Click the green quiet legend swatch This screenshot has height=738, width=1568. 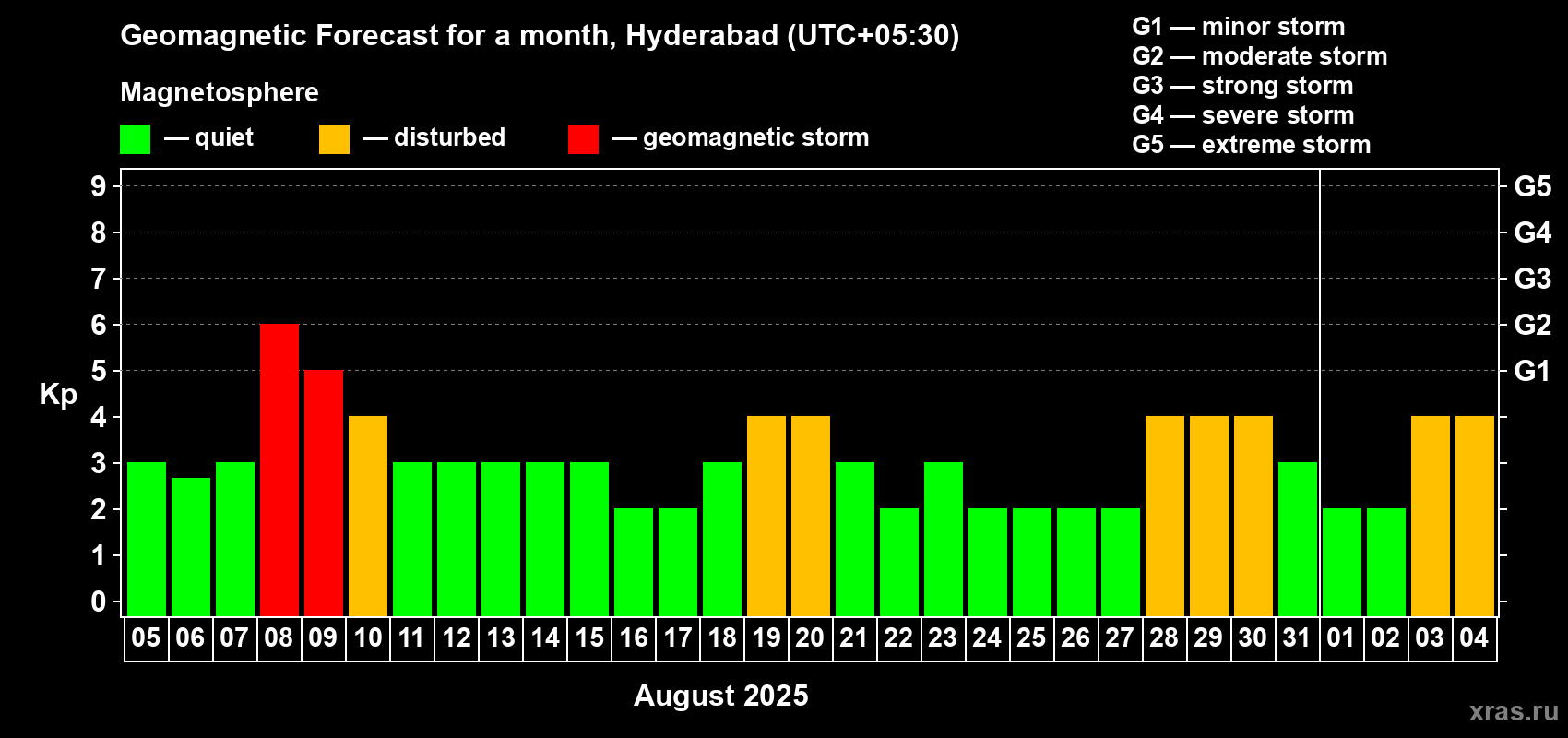tap(135, 139)
